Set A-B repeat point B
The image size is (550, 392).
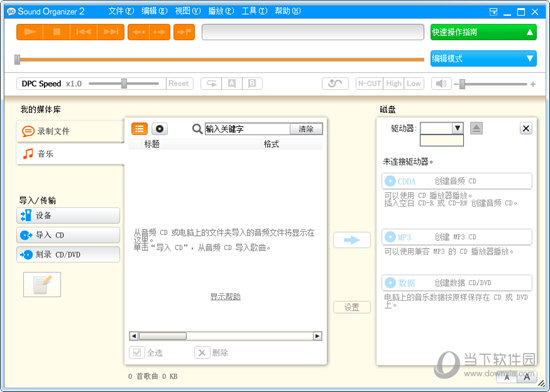(252, 83)
